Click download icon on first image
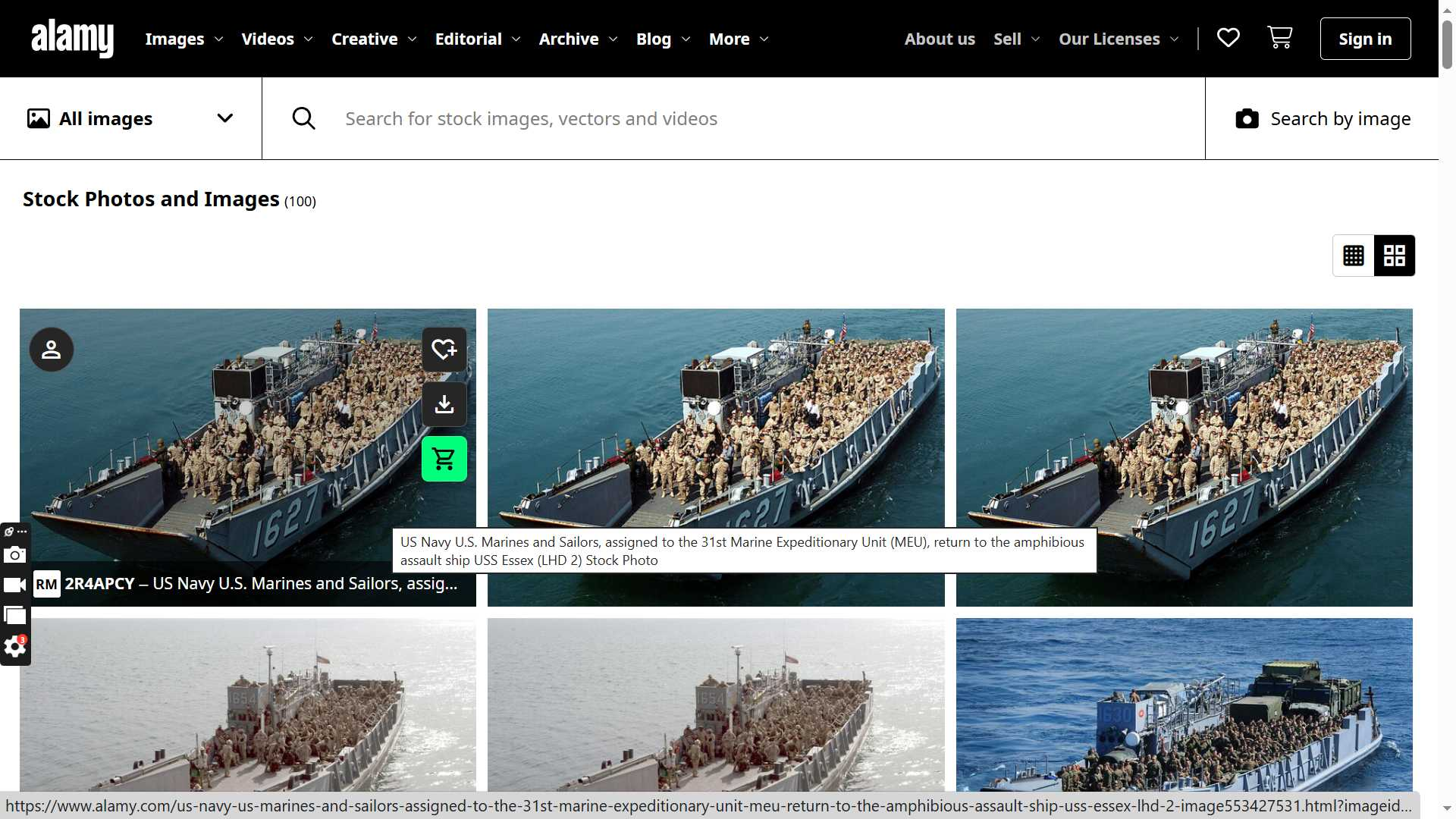Viewport: 1456px width, 819px height. 444,404
